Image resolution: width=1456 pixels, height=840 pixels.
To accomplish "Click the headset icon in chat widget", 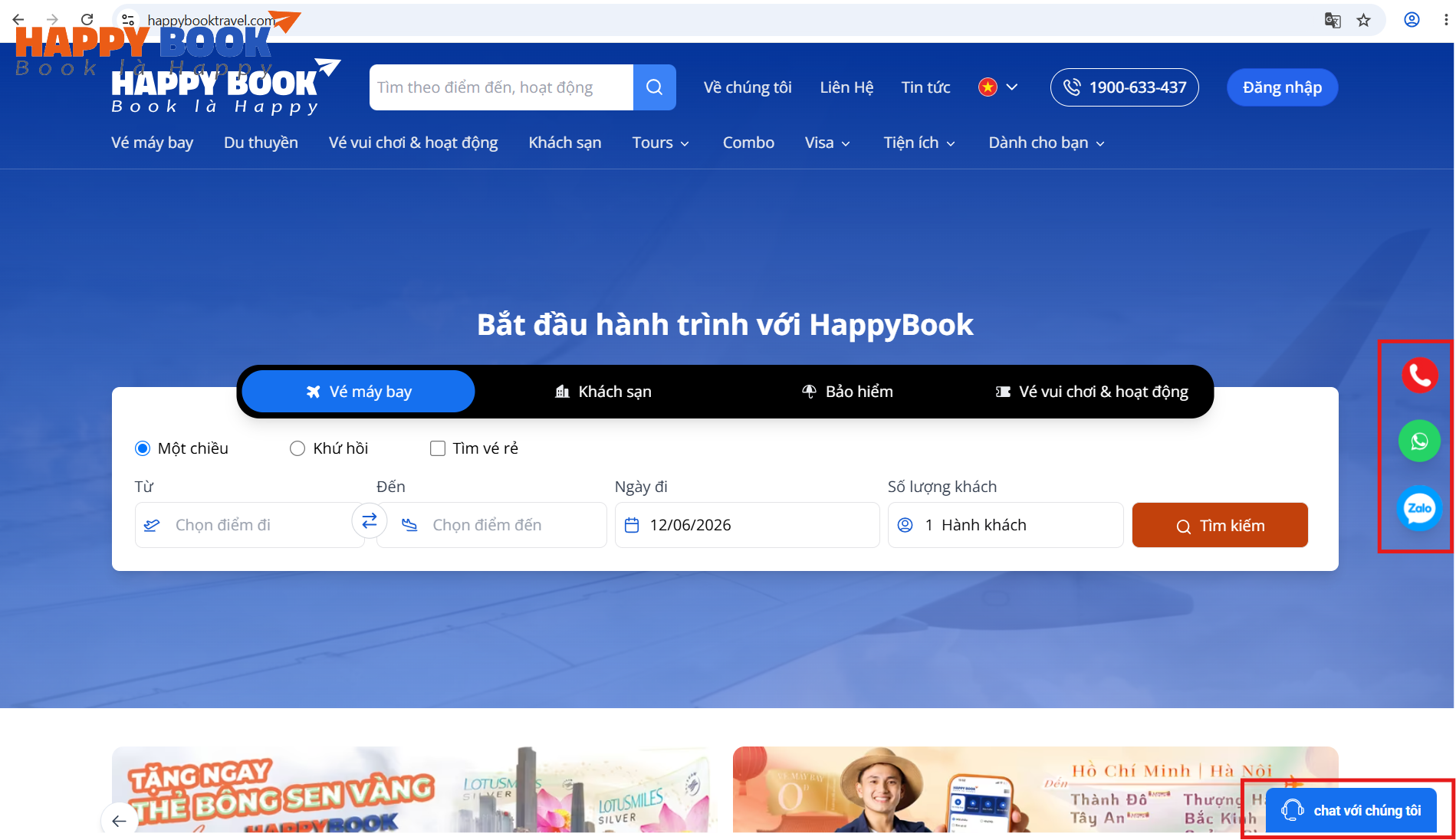I will [1293, 810].
